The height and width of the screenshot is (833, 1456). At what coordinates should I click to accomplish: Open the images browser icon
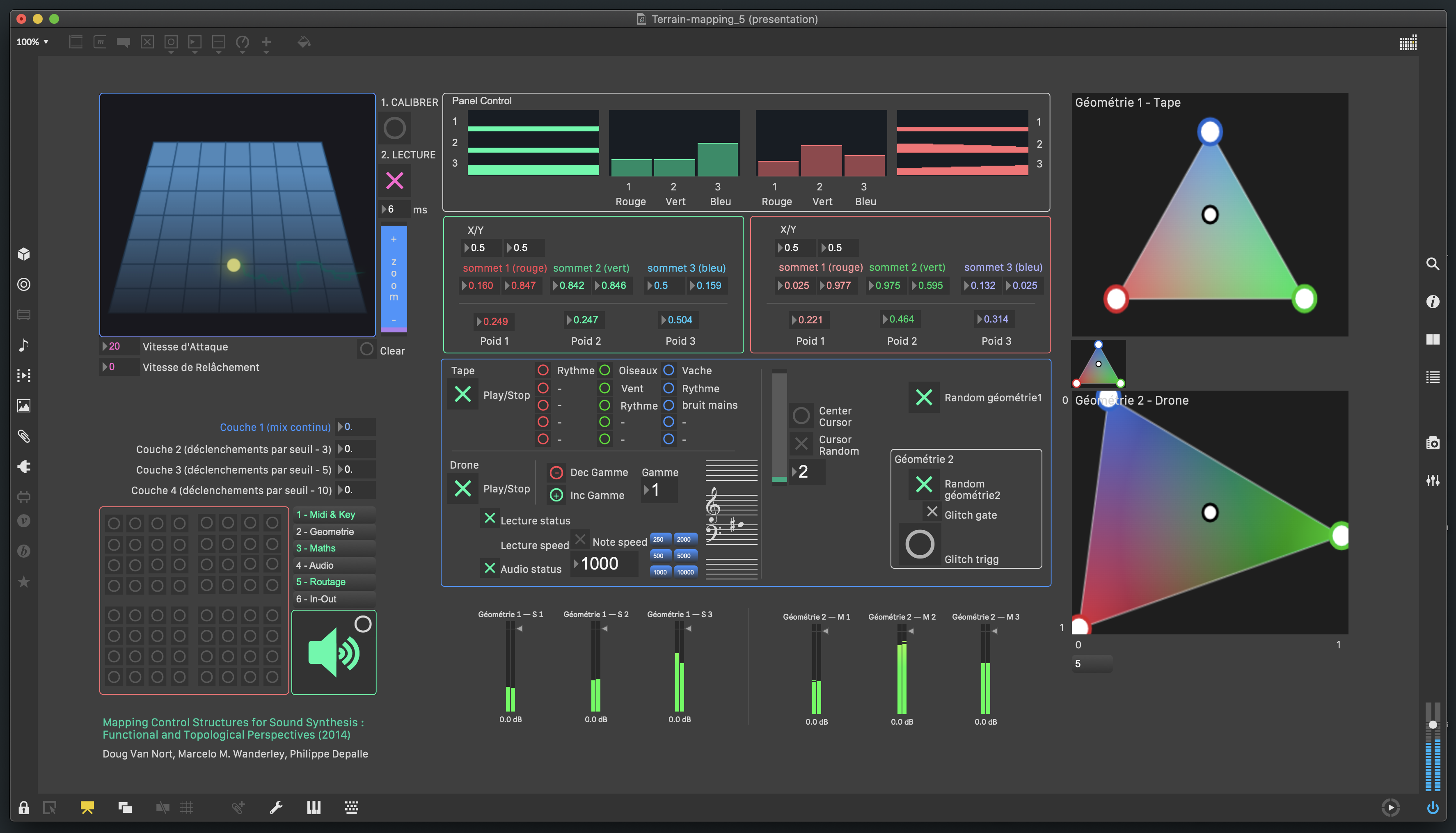pyautogui.click(x=23, y=406)
